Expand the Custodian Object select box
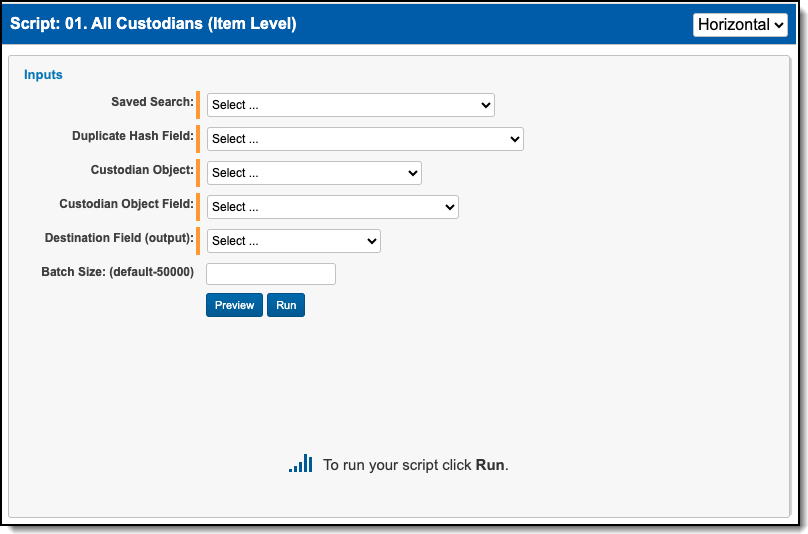The image size is (808, 534). coord(314,173)
